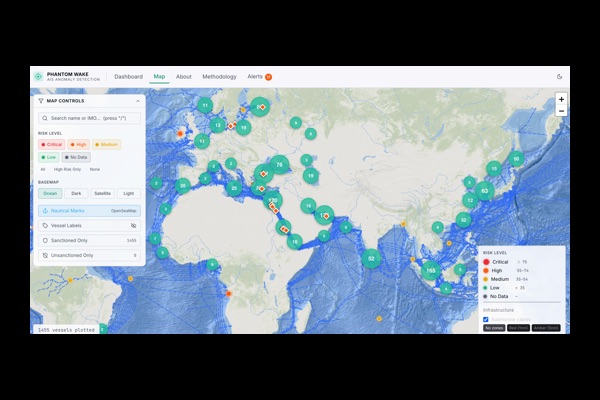Zoom out the map with minus button

point(561,111)
